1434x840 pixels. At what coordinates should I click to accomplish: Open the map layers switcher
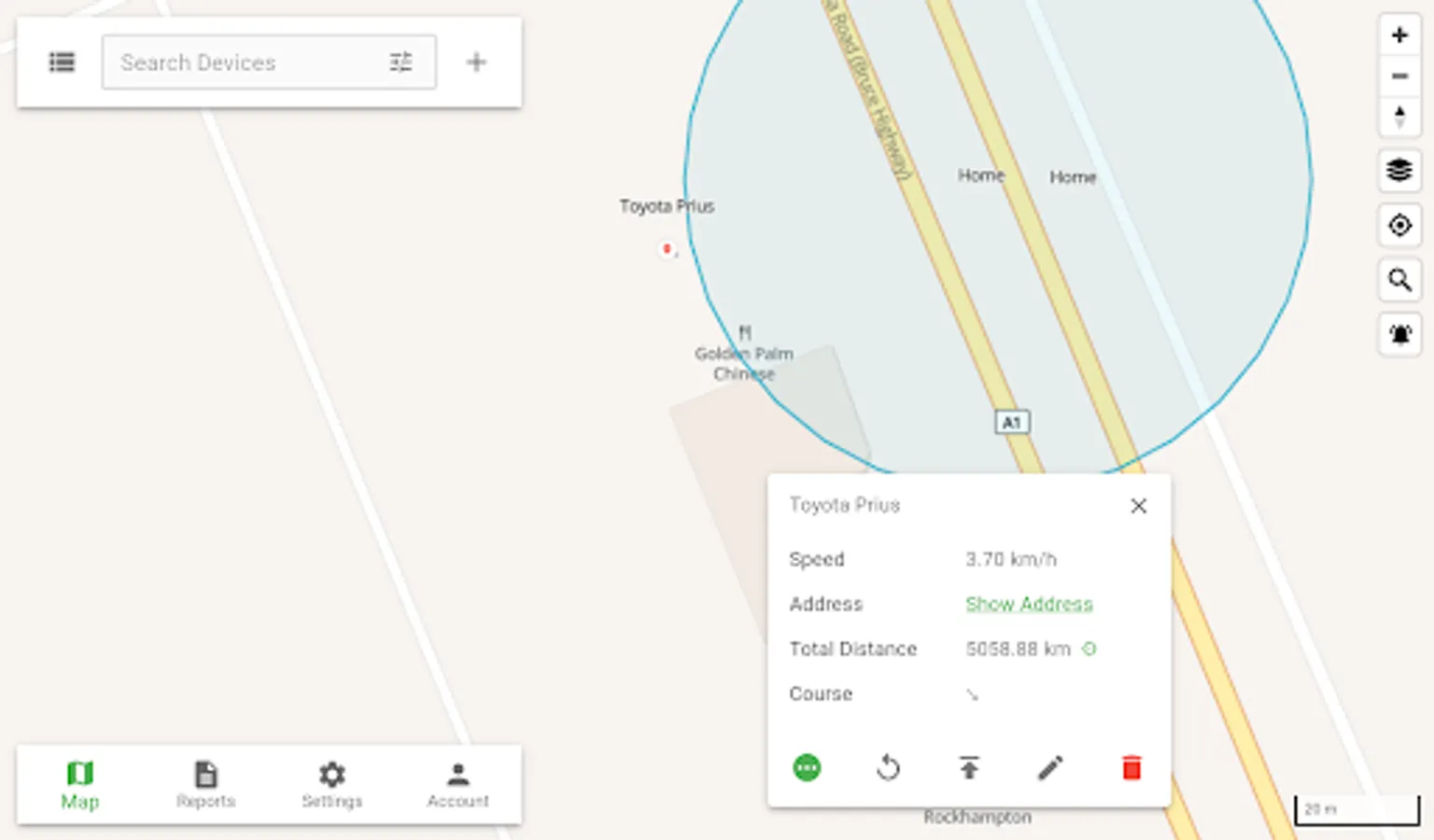[1399, 171]
